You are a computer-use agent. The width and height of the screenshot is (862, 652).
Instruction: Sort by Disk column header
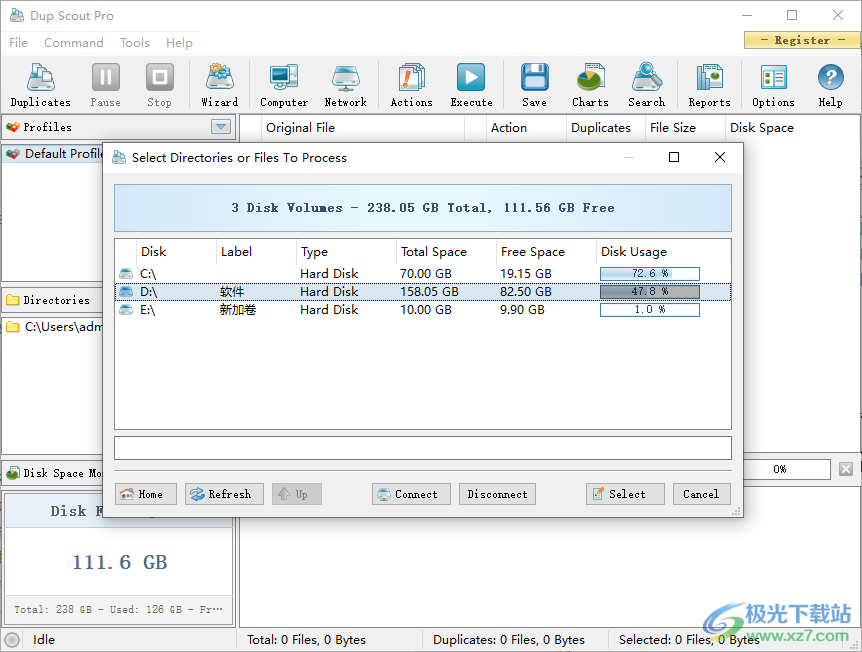point(176,252)
